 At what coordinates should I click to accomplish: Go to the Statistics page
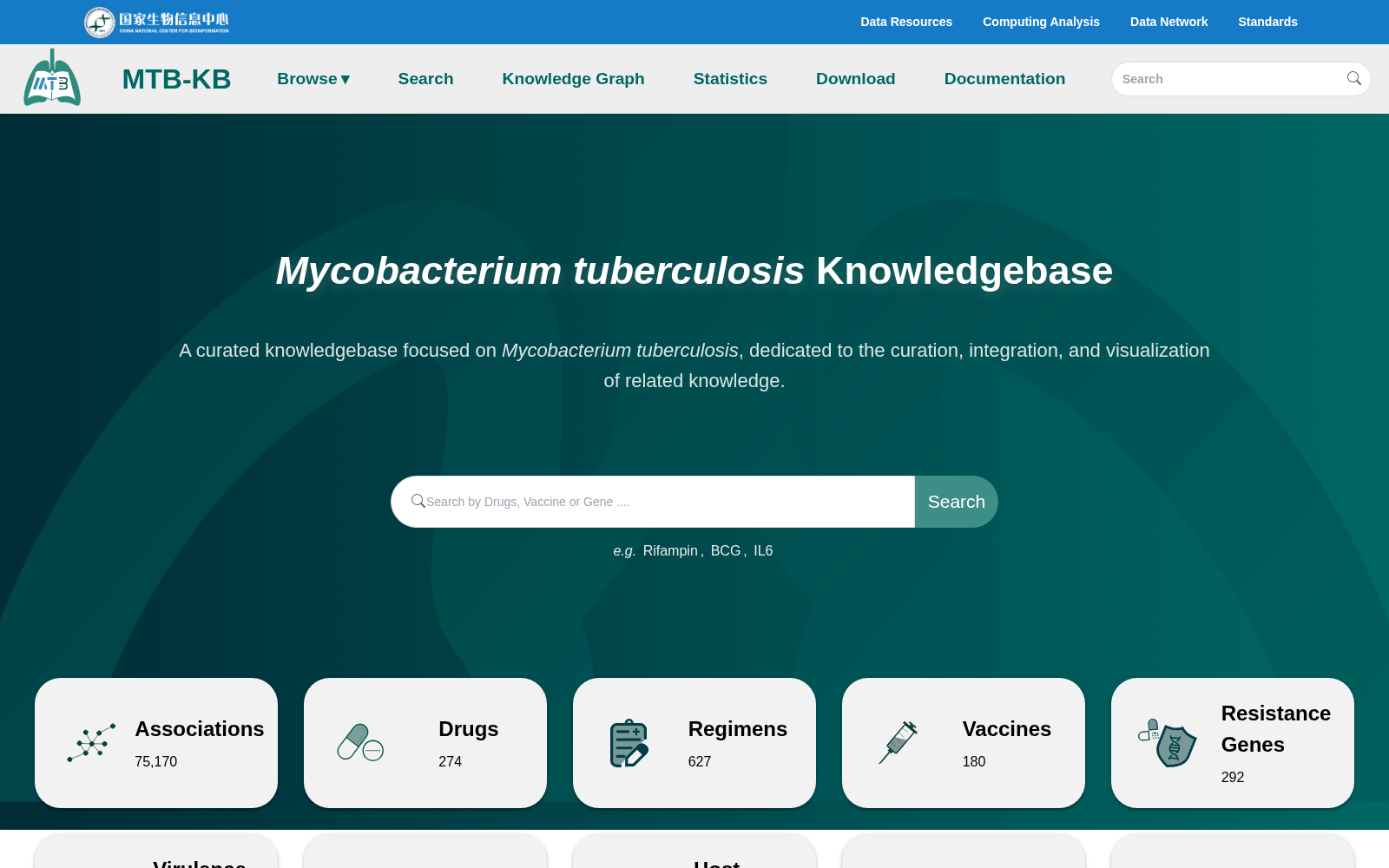pyautogui.click(x=730, y=79)
